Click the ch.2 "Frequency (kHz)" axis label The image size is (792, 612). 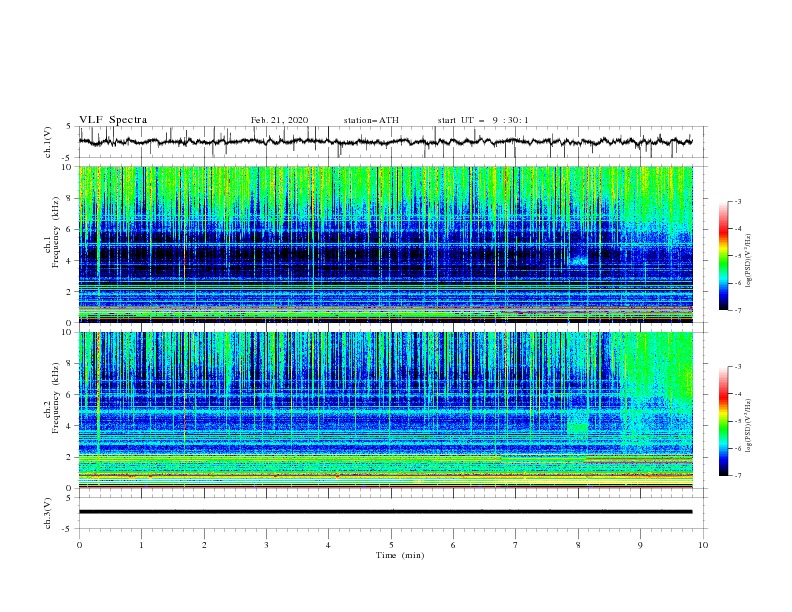[56, 398]
